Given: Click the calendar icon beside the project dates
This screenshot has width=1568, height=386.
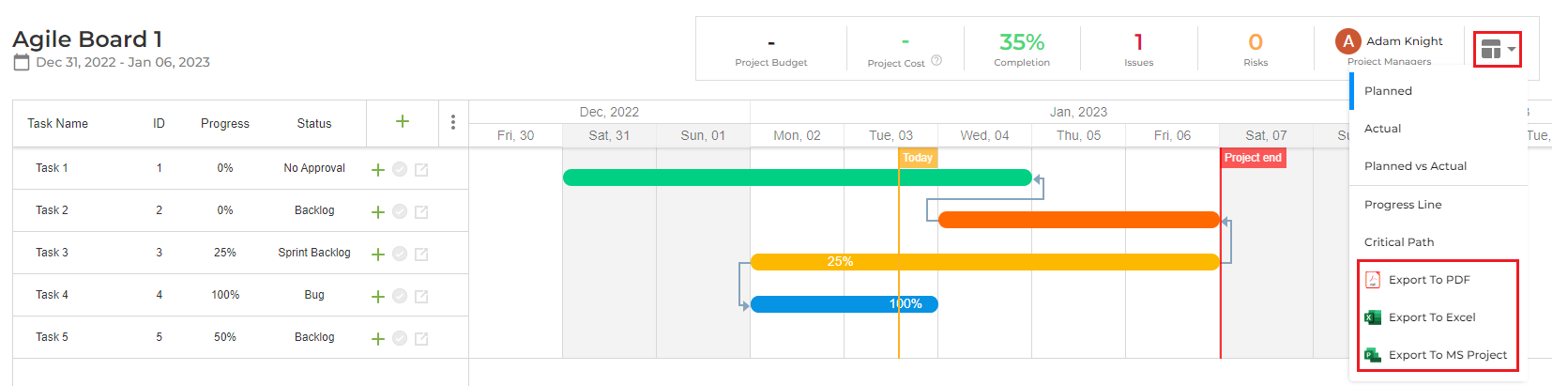Looking at the screenshot, I should point(22,63).
